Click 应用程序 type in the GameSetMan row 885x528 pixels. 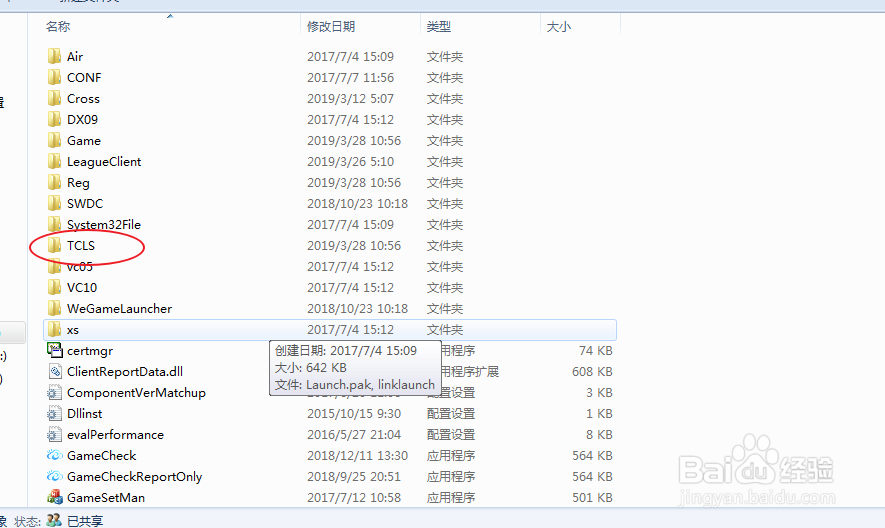pos(450,498)
